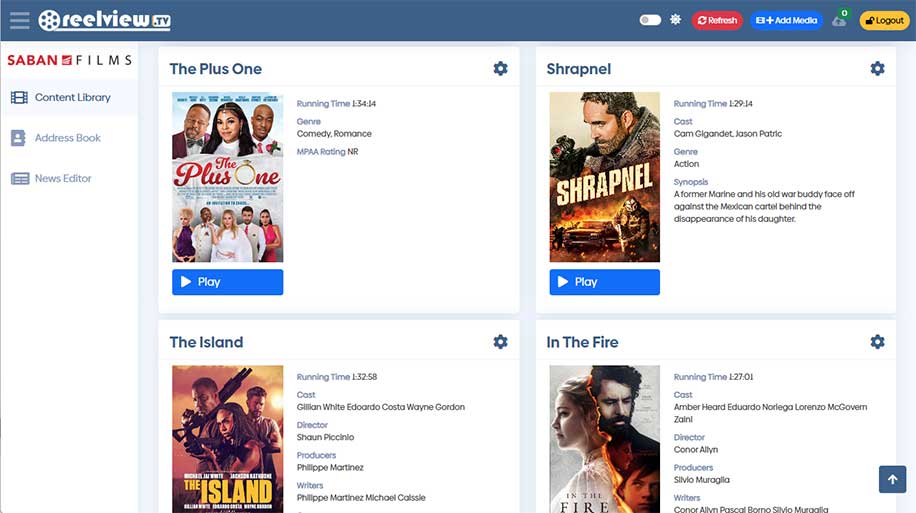The height and width of the screenshot is (513, 916).
Task: Click Running Time 1:34:14 text
Action: tap(336, 103)
